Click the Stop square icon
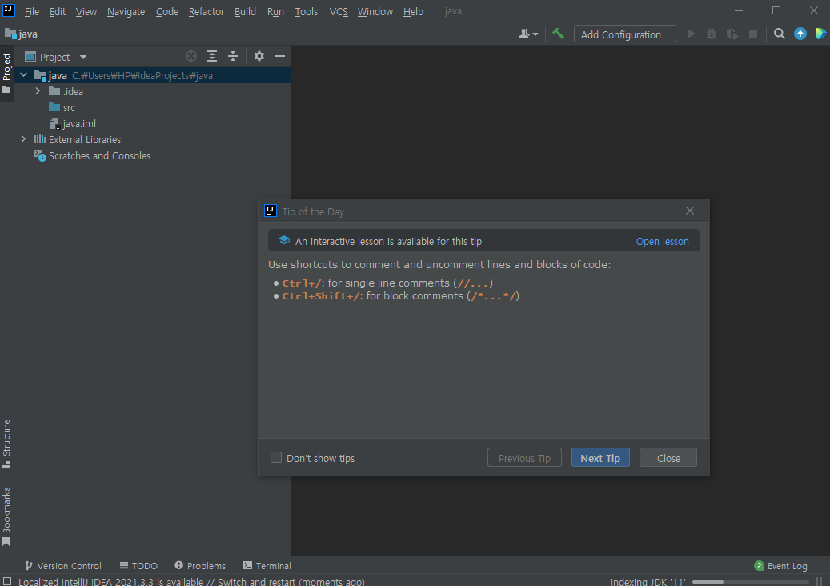Image resolution: width=830 pixels, height=586 pixels. click(753, 34)
